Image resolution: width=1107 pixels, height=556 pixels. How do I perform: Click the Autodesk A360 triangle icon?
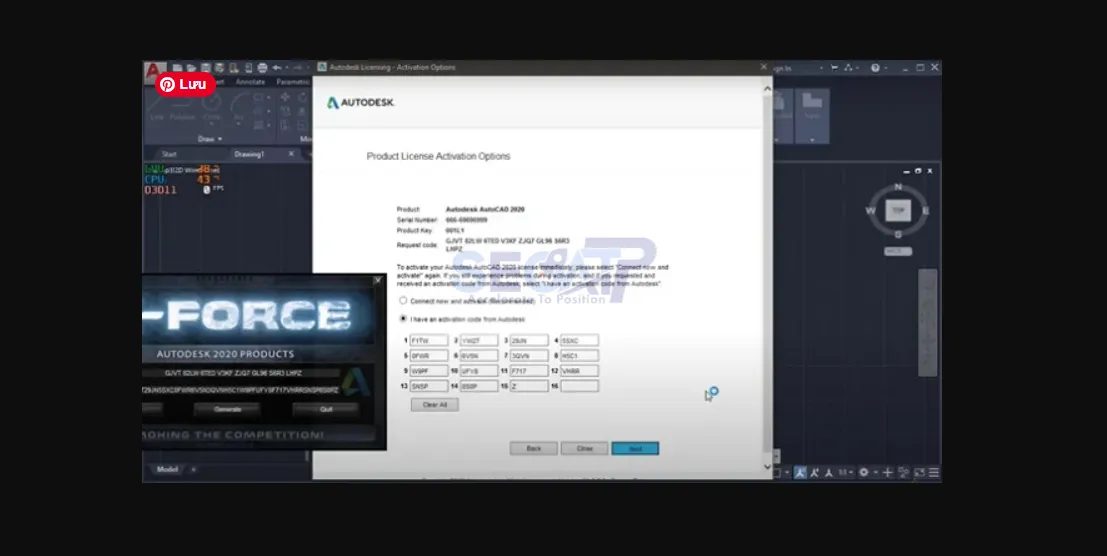coord(848,68)
